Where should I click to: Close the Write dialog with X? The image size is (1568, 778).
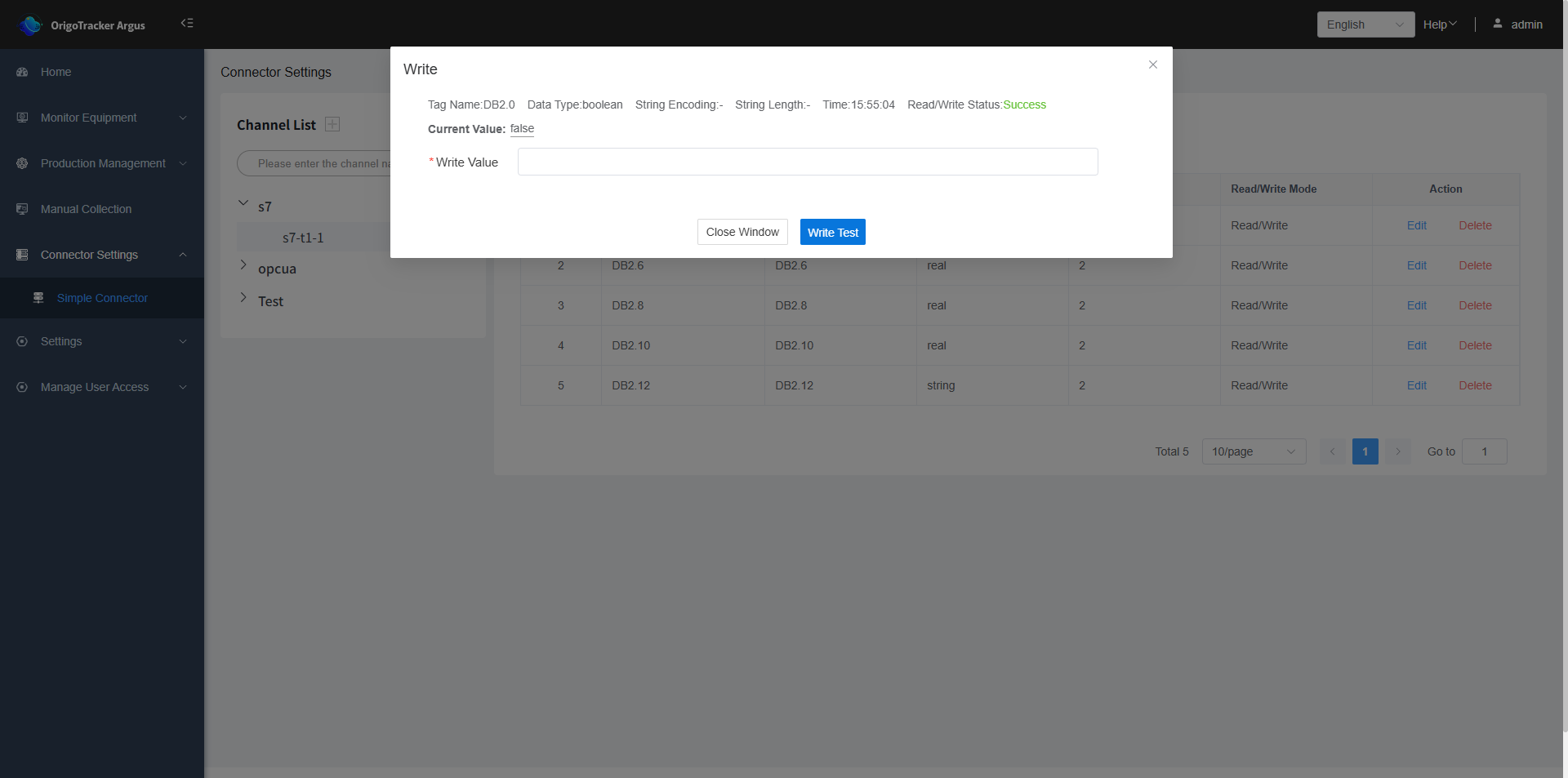[x=1152, y=65]
